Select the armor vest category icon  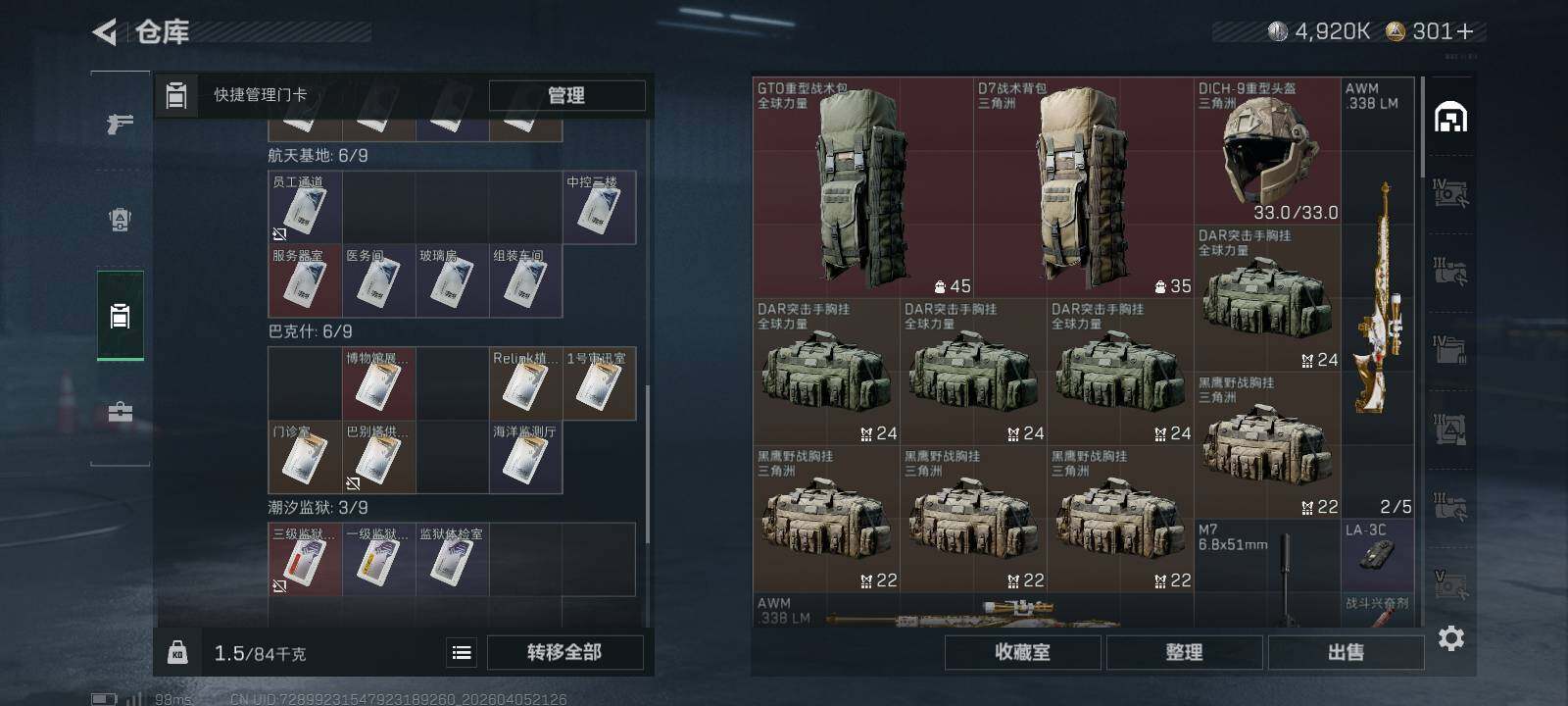(120, 220)
